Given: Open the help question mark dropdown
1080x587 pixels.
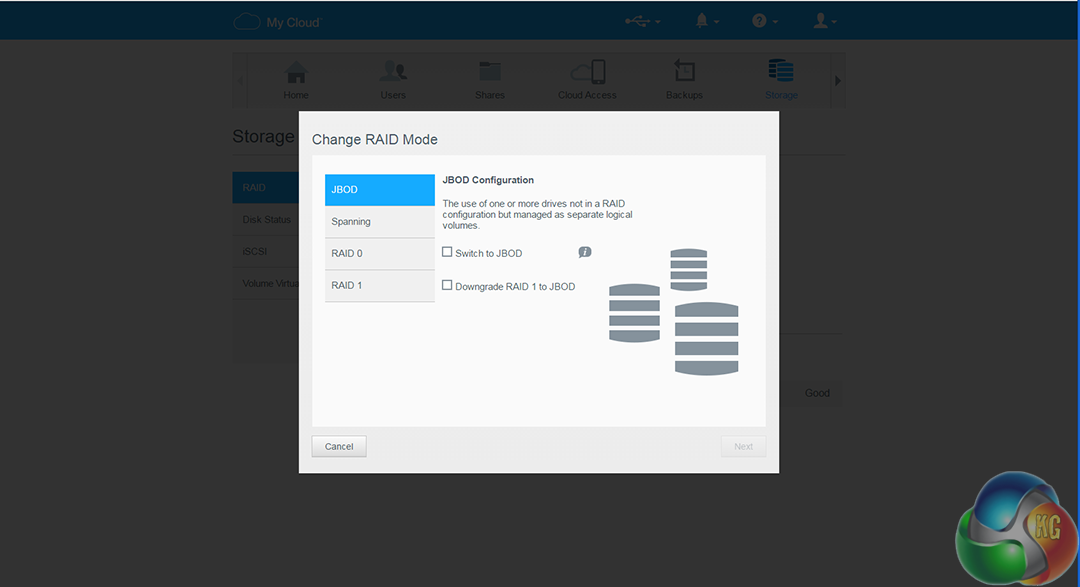Looking at the screenshot, I should (x=764, y=21).
